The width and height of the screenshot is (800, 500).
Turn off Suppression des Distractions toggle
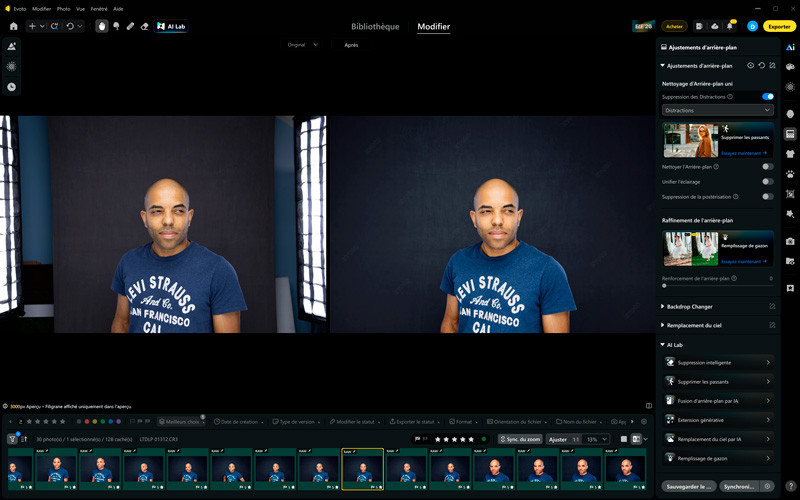(767, 96)
